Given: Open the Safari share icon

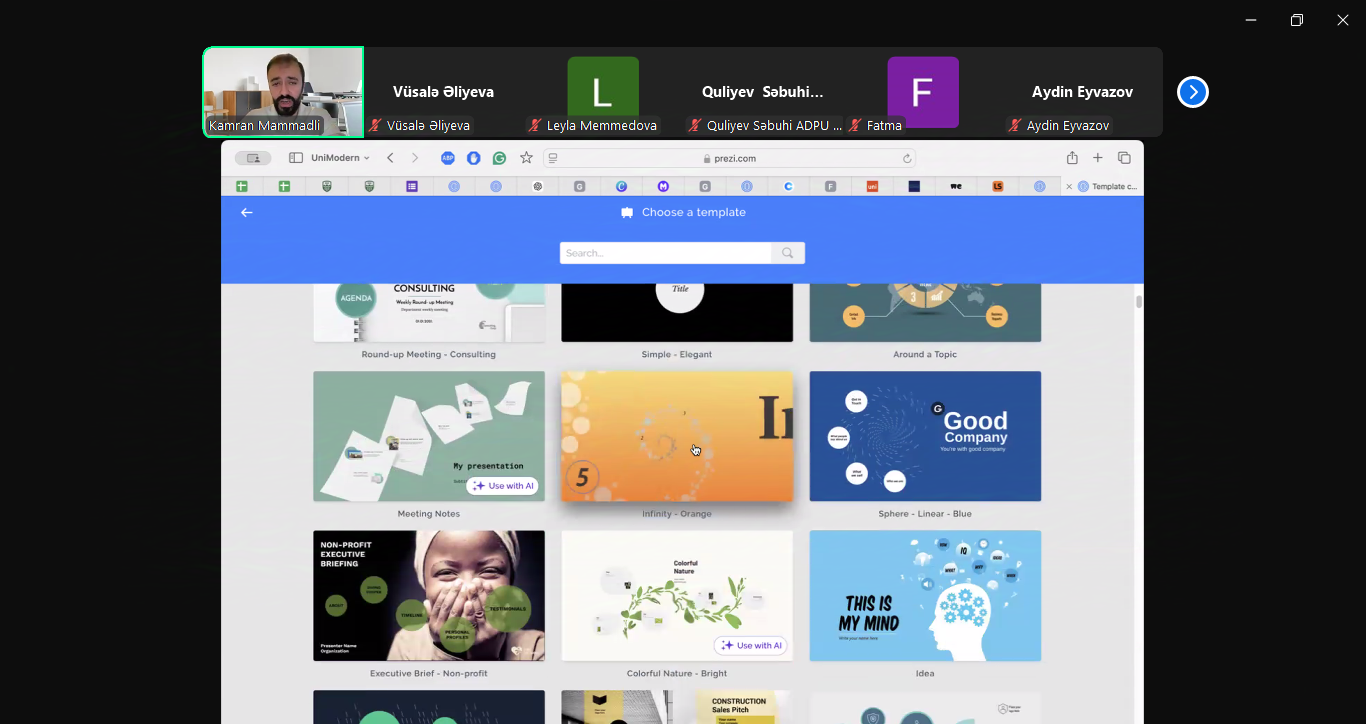Looking at the screenshot, I should (1072, 158).
